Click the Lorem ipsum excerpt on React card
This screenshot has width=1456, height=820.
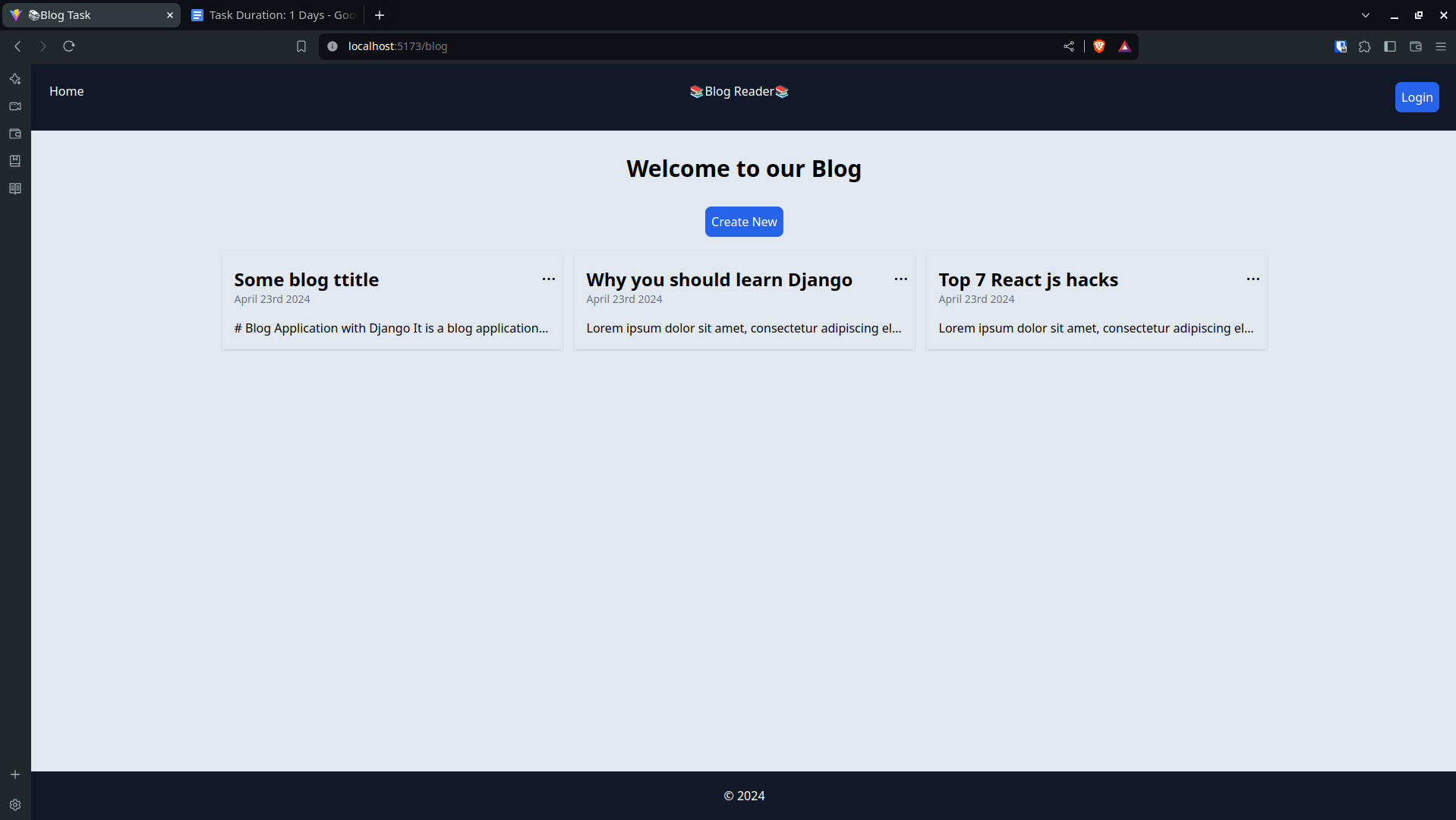(1096, 328)
